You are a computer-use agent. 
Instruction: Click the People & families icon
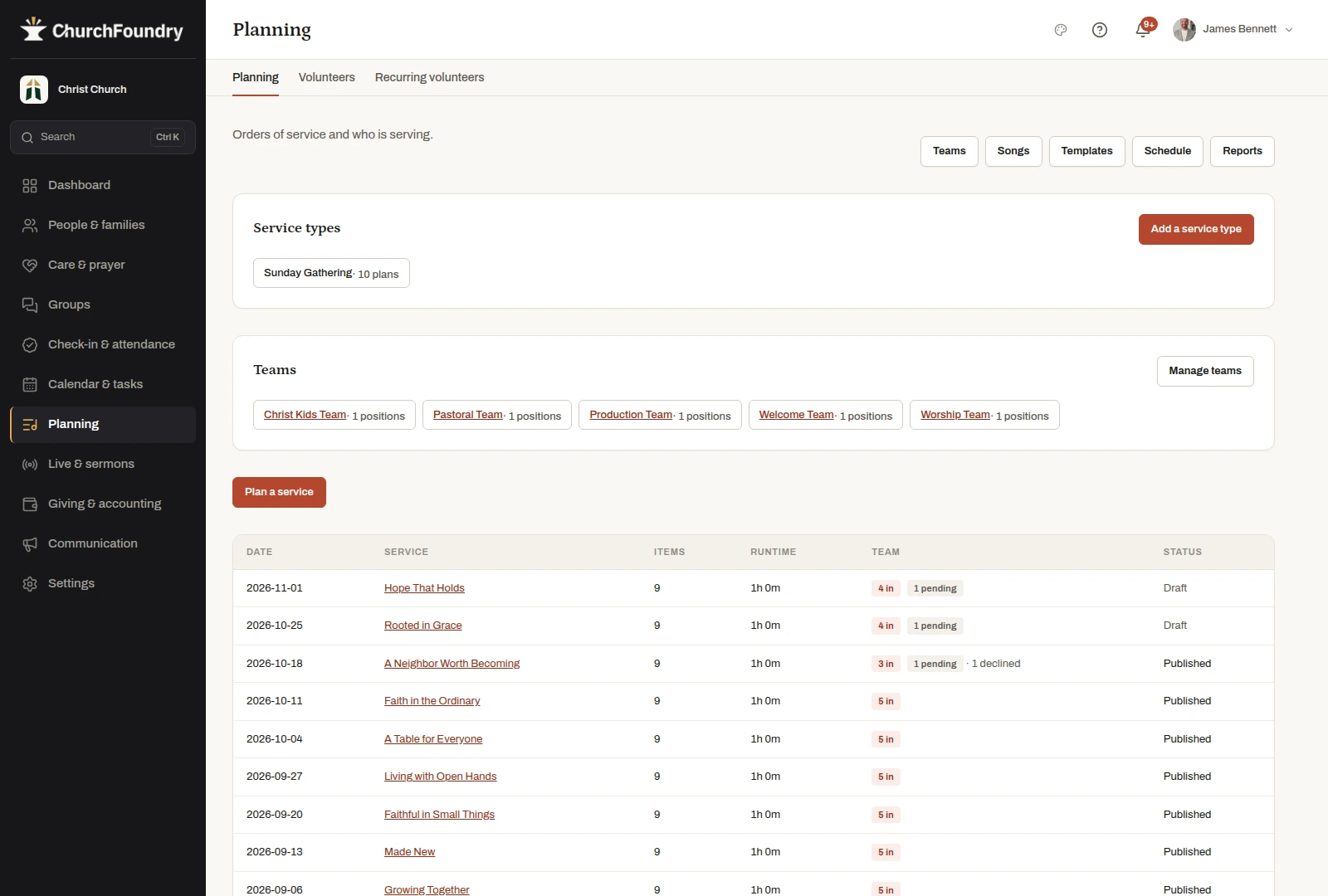pos(30,226)
